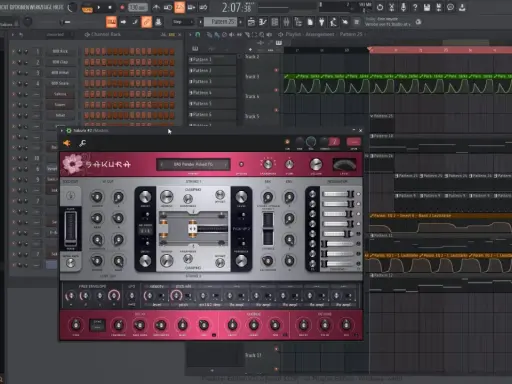Select Pattern 1 in the picker
Screen dimensions: 512x384
click(212, 60)
